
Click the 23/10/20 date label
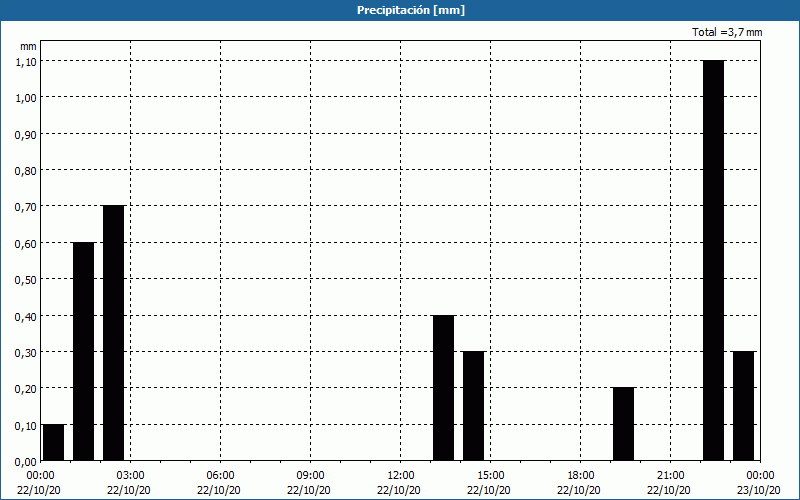(759, 490)
